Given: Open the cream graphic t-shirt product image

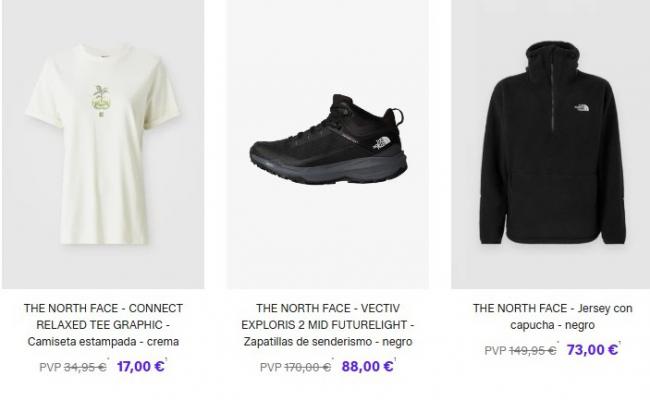Looking at the screenshot, I should (x=103, y=150).
